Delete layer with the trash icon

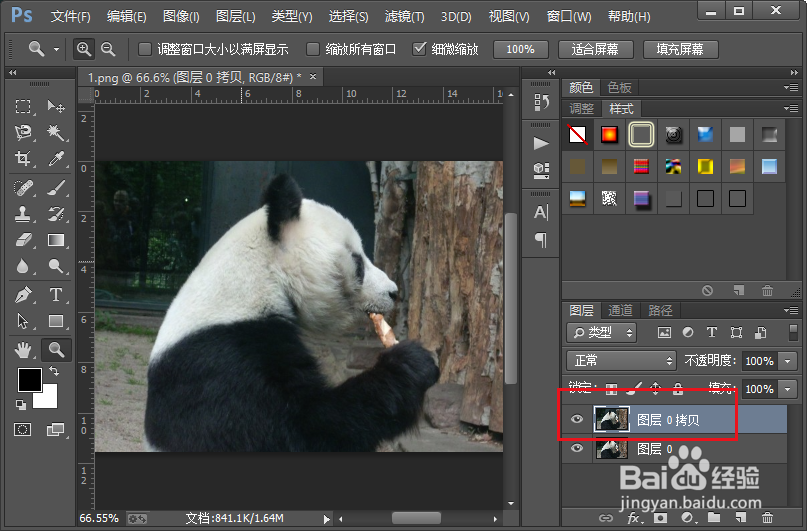767,518
